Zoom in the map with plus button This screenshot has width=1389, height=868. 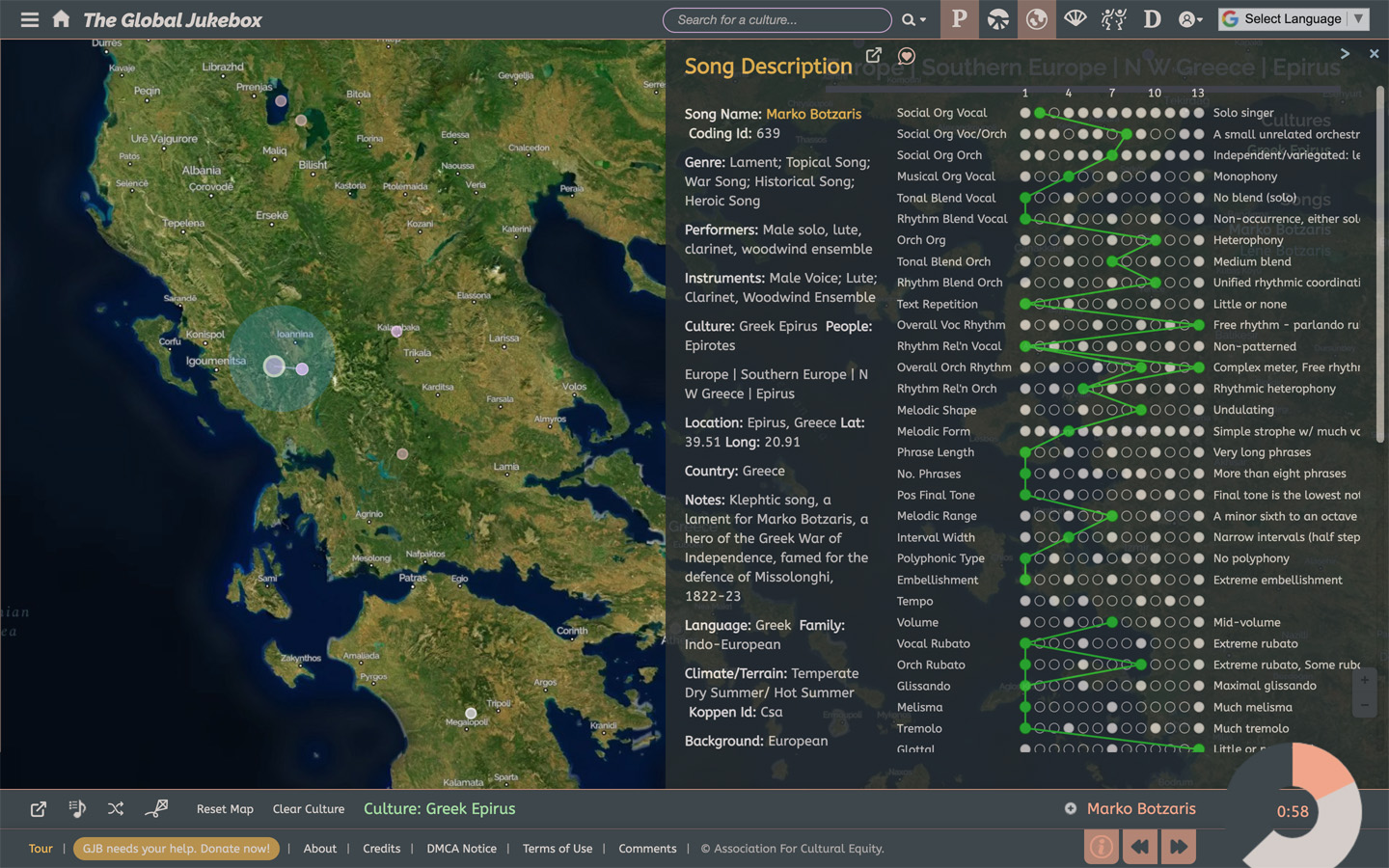pyautogui.click(x=1364, y=680)
